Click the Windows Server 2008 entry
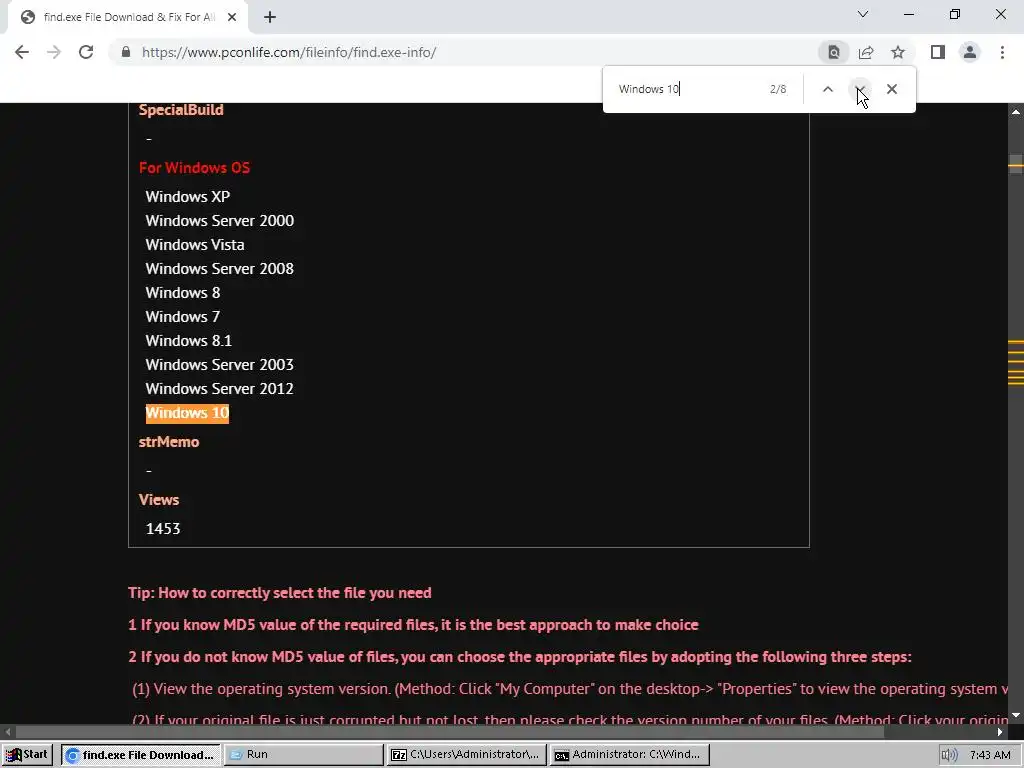The width and height of the screenshot is (1024, 768). tap(219, 268)
